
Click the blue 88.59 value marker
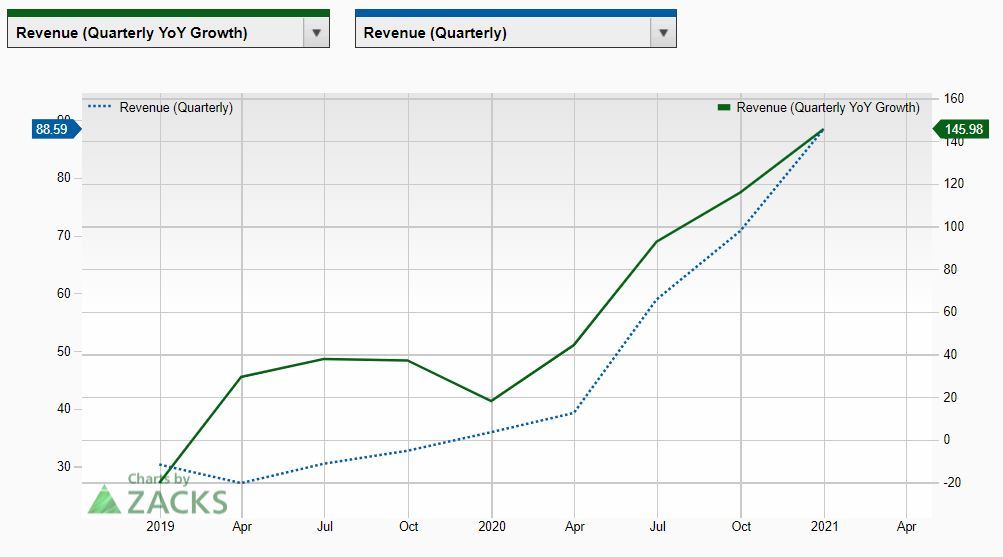[x=54, y=129]
